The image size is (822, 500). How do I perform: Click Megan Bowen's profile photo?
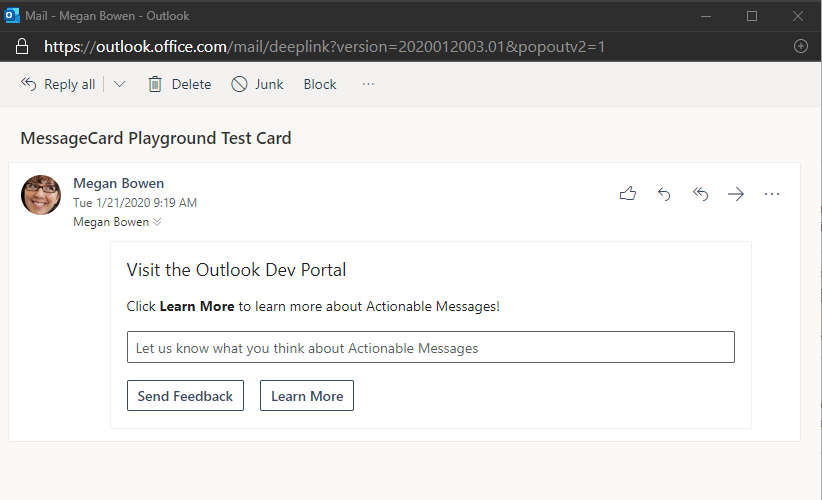[x=41, y=195]
